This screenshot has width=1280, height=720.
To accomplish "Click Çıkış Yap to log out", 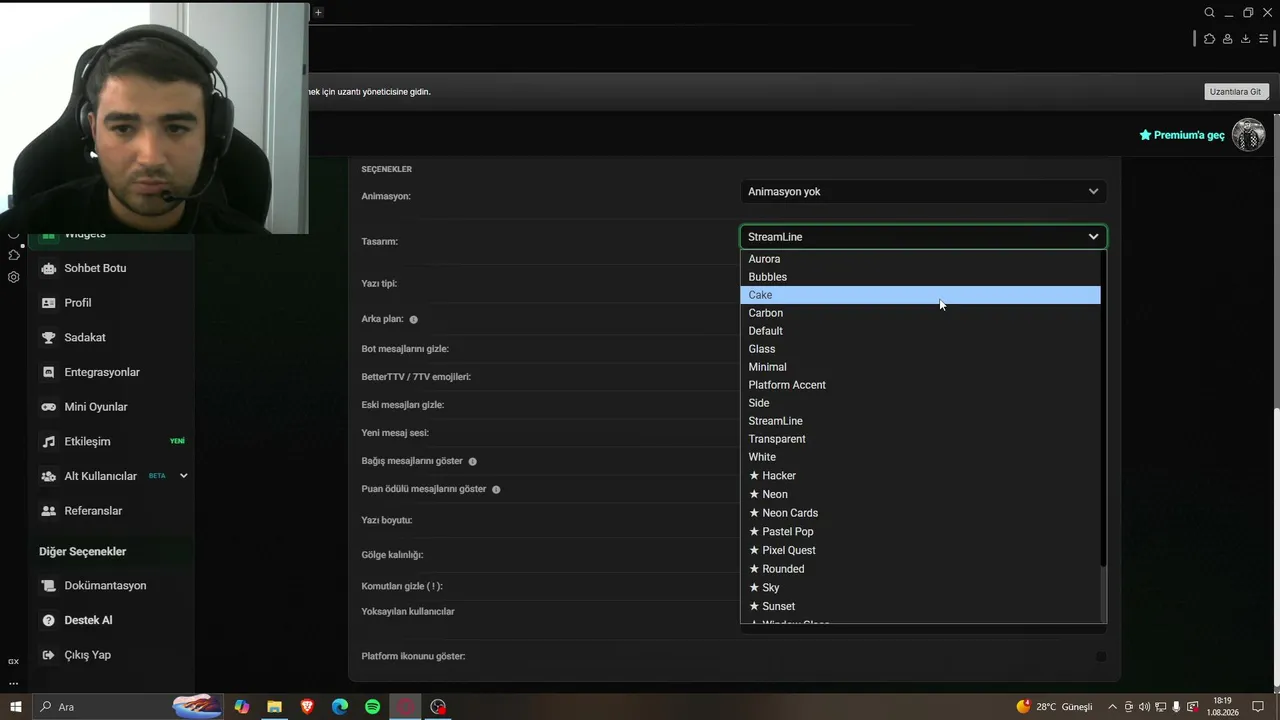I will 87,655.
